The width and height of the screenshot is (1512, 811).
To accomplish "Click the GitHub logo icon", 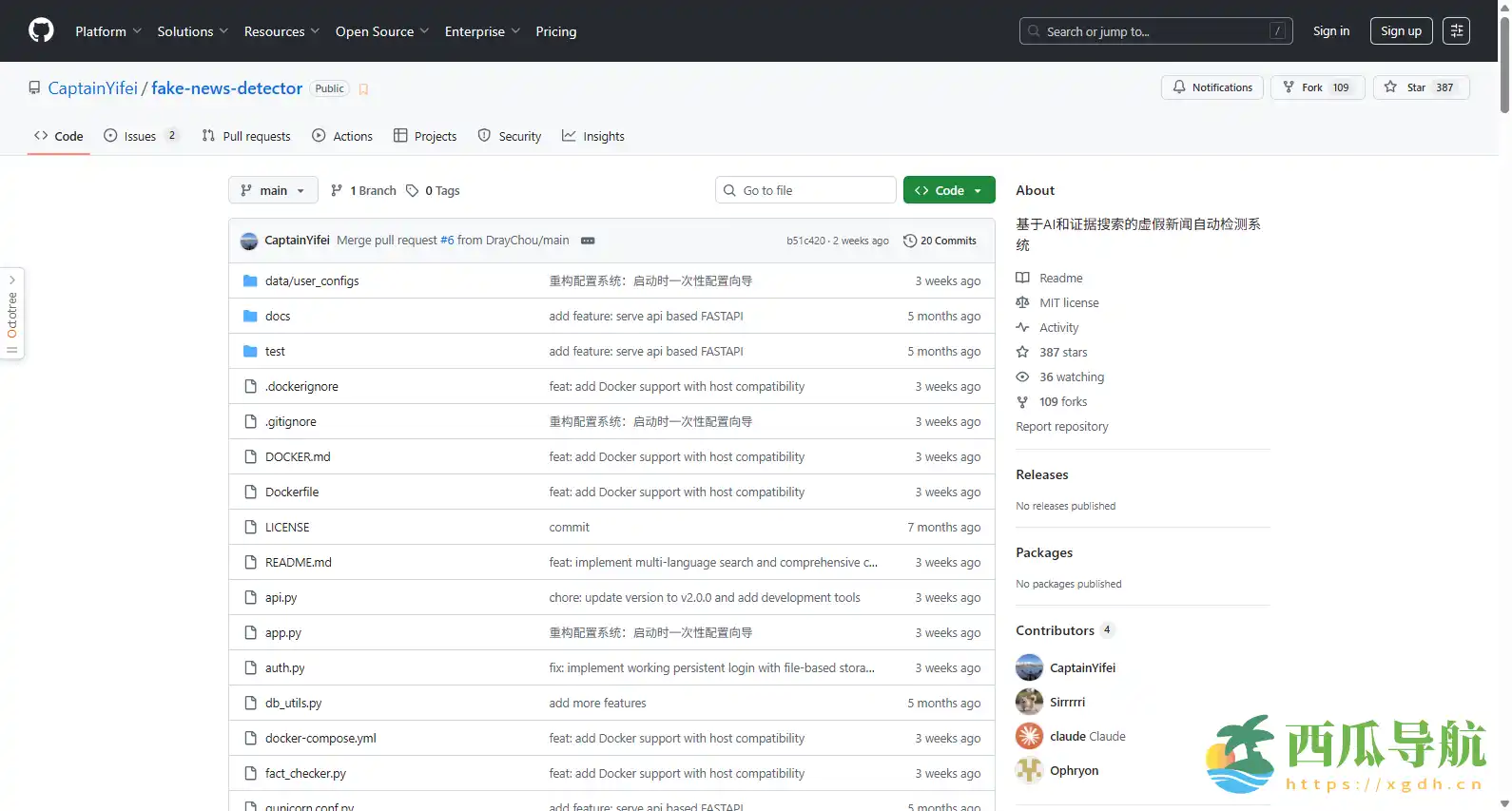I will tap(41, 31).
